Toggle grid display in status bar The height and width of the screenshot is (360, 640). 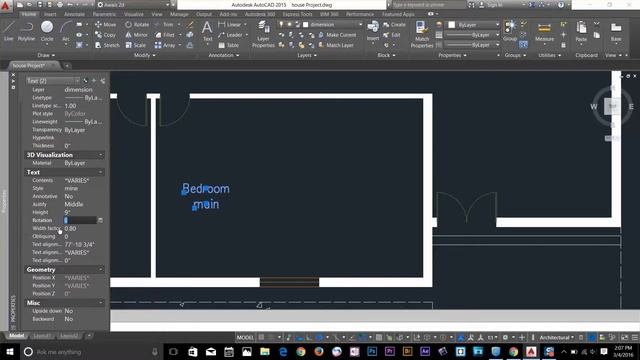[x=261, y=338]
